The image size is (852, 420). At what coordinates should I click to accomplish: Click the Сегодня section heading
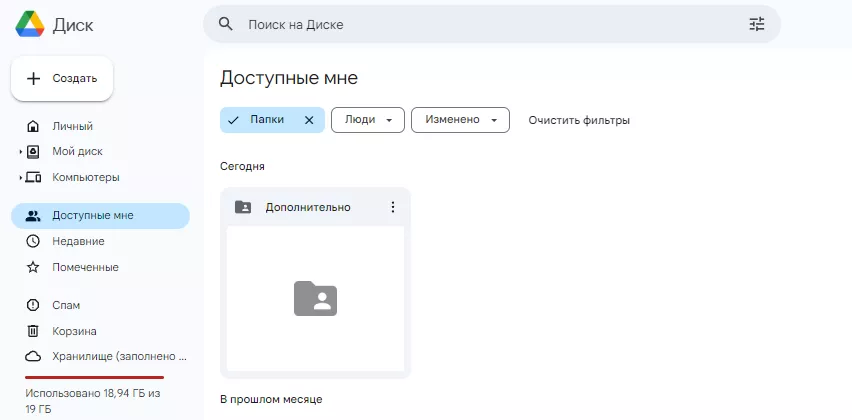pos(242,166)
